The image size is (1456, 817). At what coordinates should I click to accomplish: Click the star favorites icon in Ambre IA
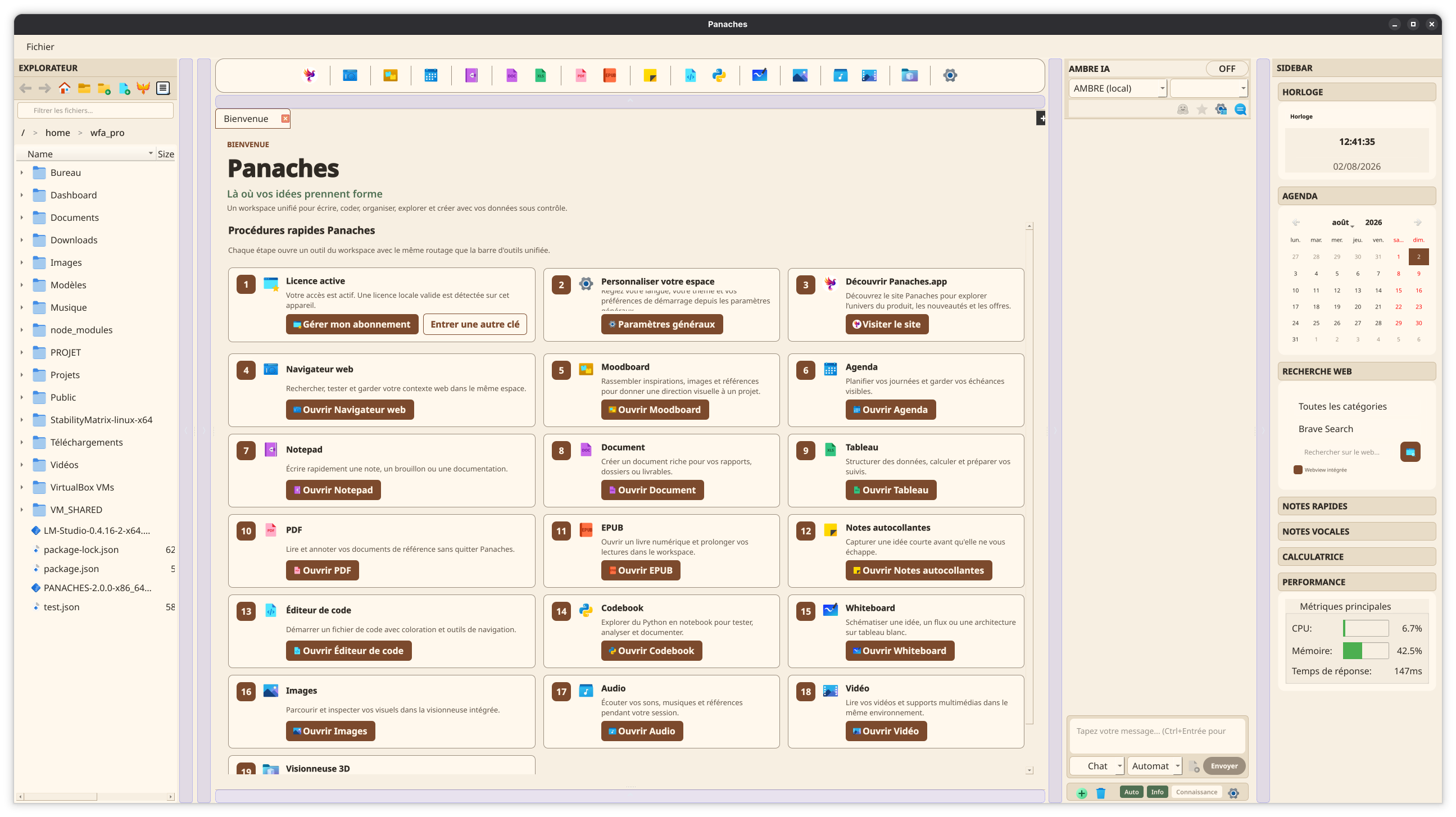(x=1201, y=110)
